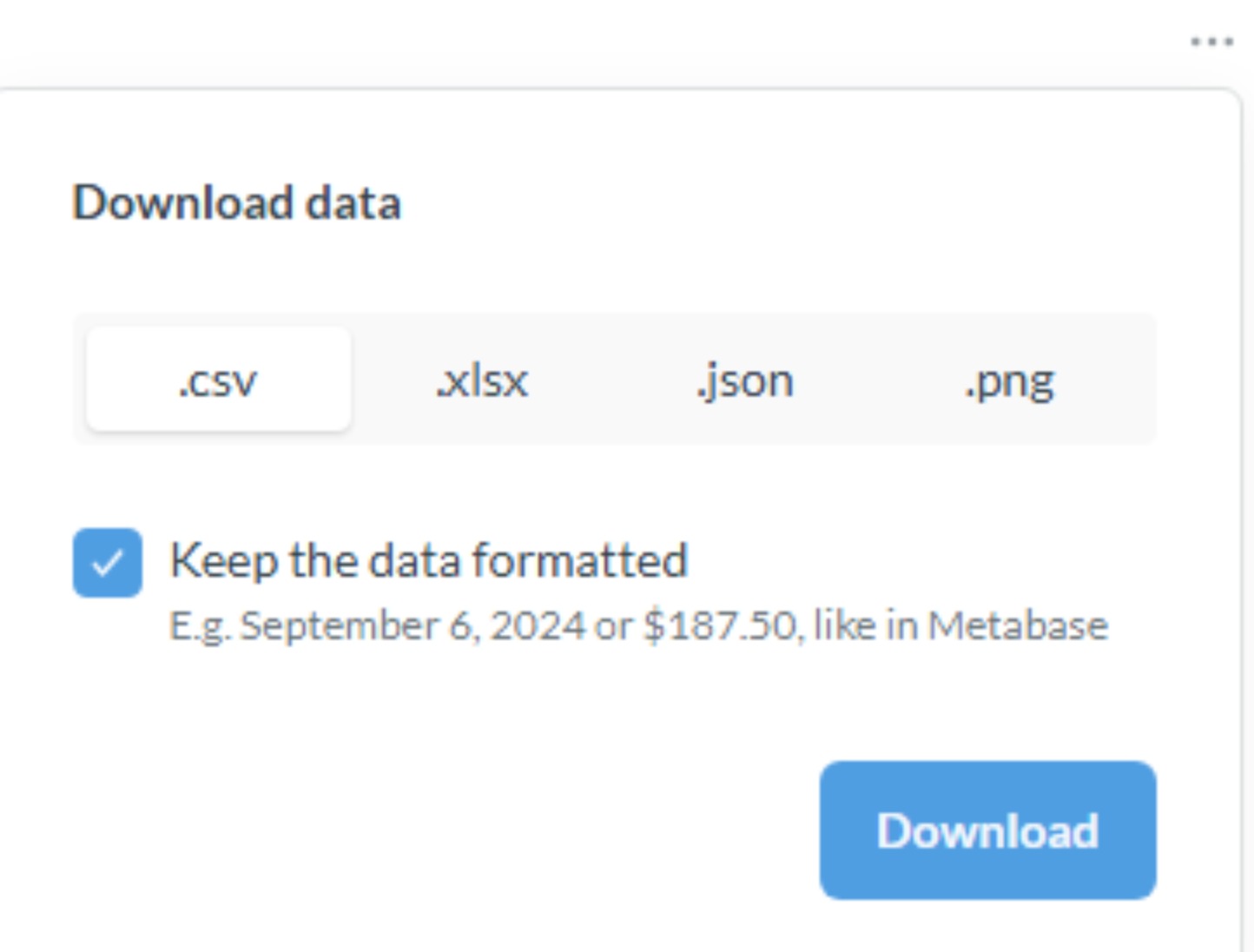
Task: Choose the .json export format
Action: tap(745, 380)
